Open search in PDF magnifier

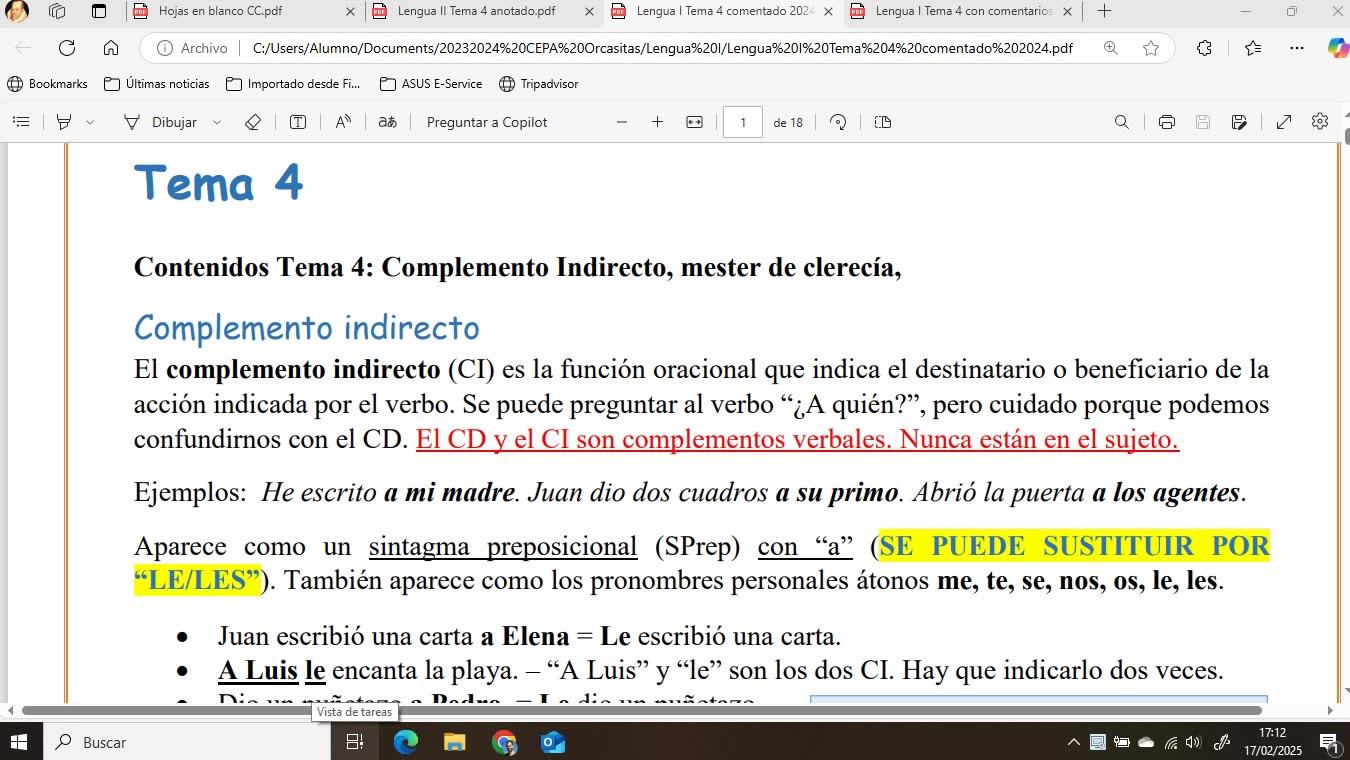pyautogui.click(x=1121, y=122)
